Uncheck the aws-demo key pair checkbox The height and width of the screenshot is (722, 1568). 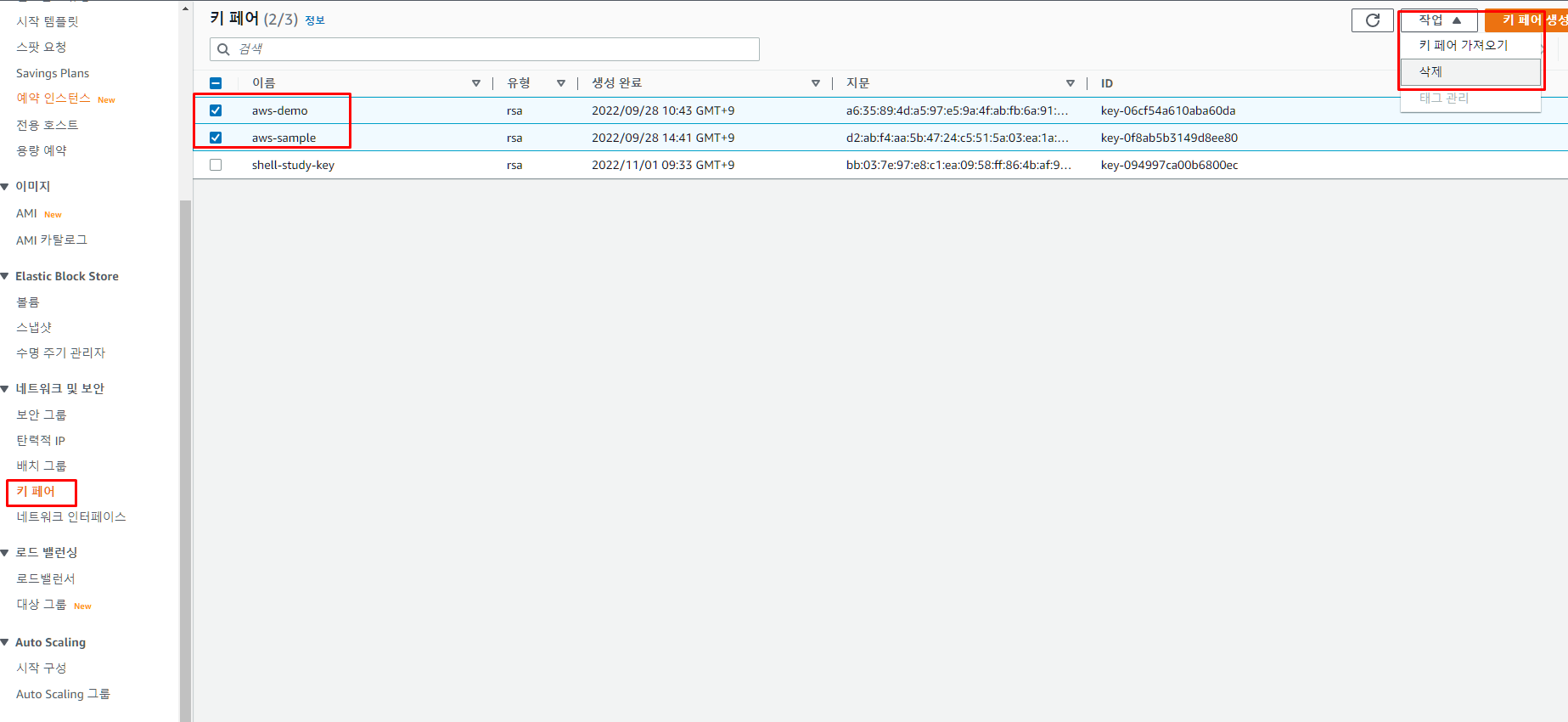(x=216, y=110)
